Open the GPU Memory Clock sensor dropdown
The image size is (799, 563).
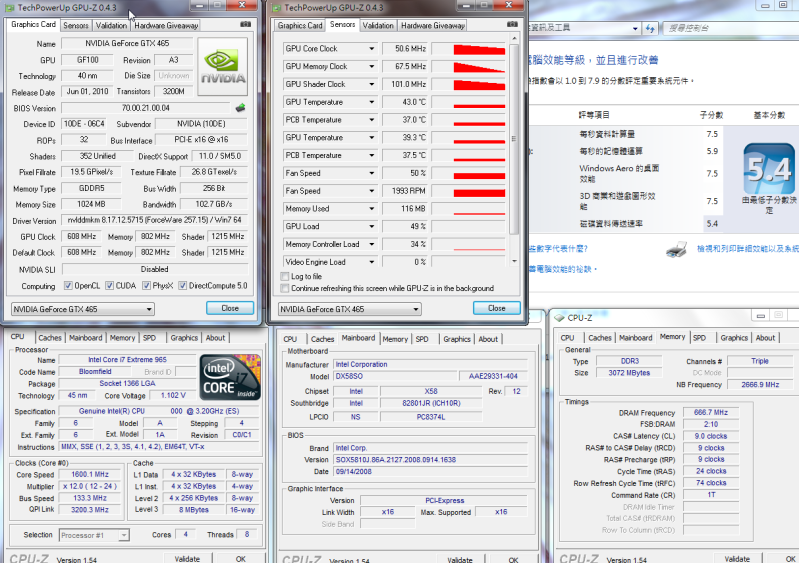tap(371, 67)
